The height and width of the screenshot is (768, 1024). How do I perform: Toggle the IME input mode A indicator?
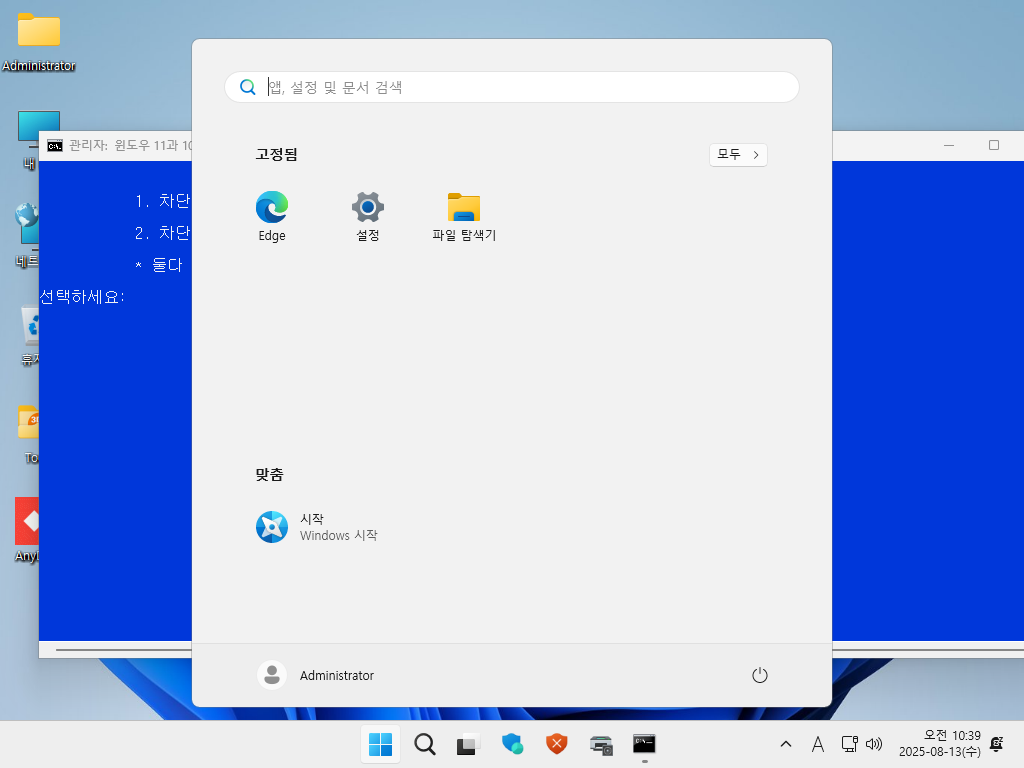click(818, 744)
